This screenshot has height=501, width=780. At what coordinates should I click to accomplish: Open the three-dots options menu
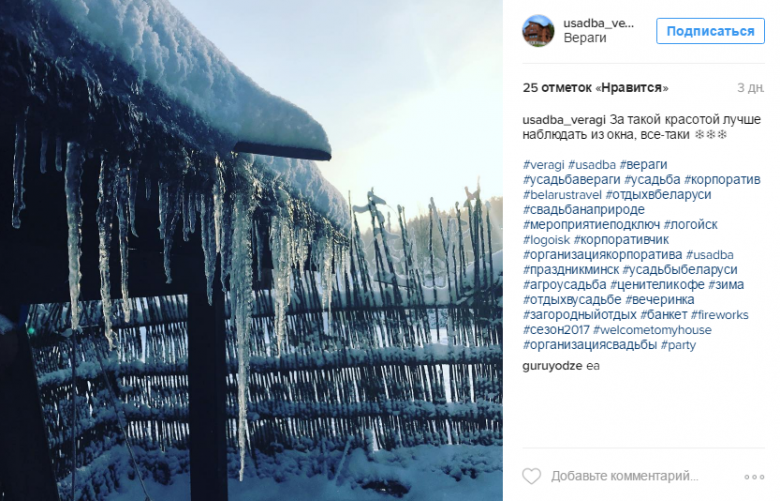(754, 477)
